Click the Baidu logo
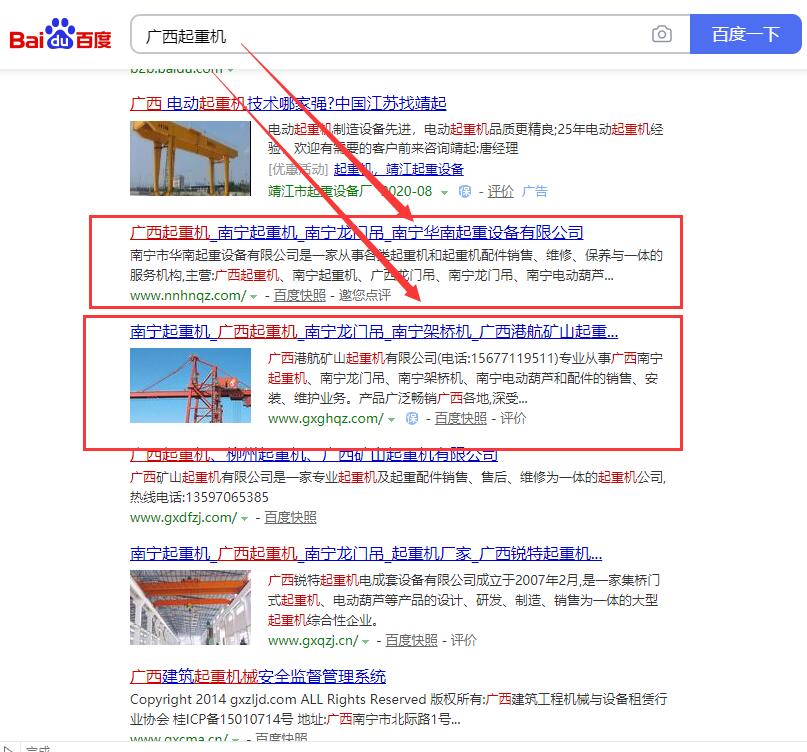 [x=60, y=34]
